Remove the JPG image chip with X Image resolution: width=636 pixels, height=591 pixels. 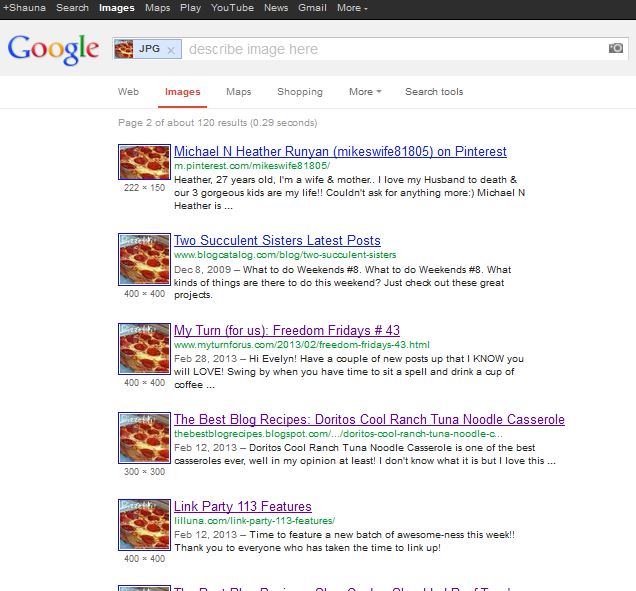(171, 50)
